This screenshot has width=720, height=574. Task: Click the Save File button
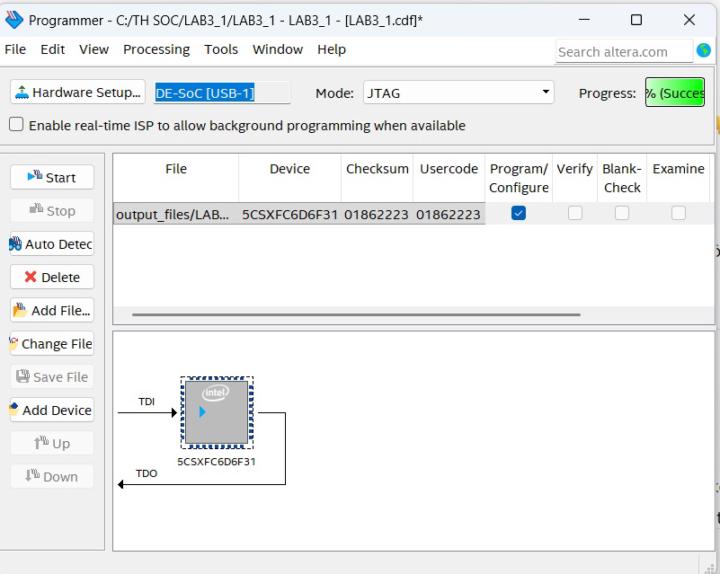pyautogui.click(x=52, y=377)
